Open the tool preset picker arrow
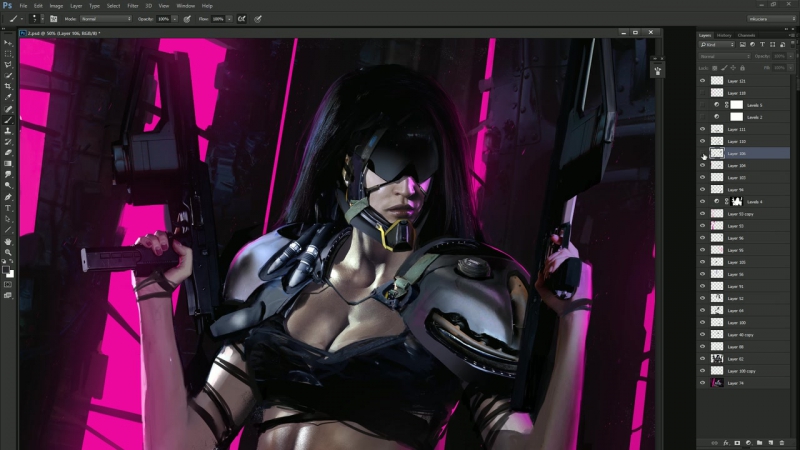Image resolution: width=800 pixels, height=450 pixels. tap(21, 19)
